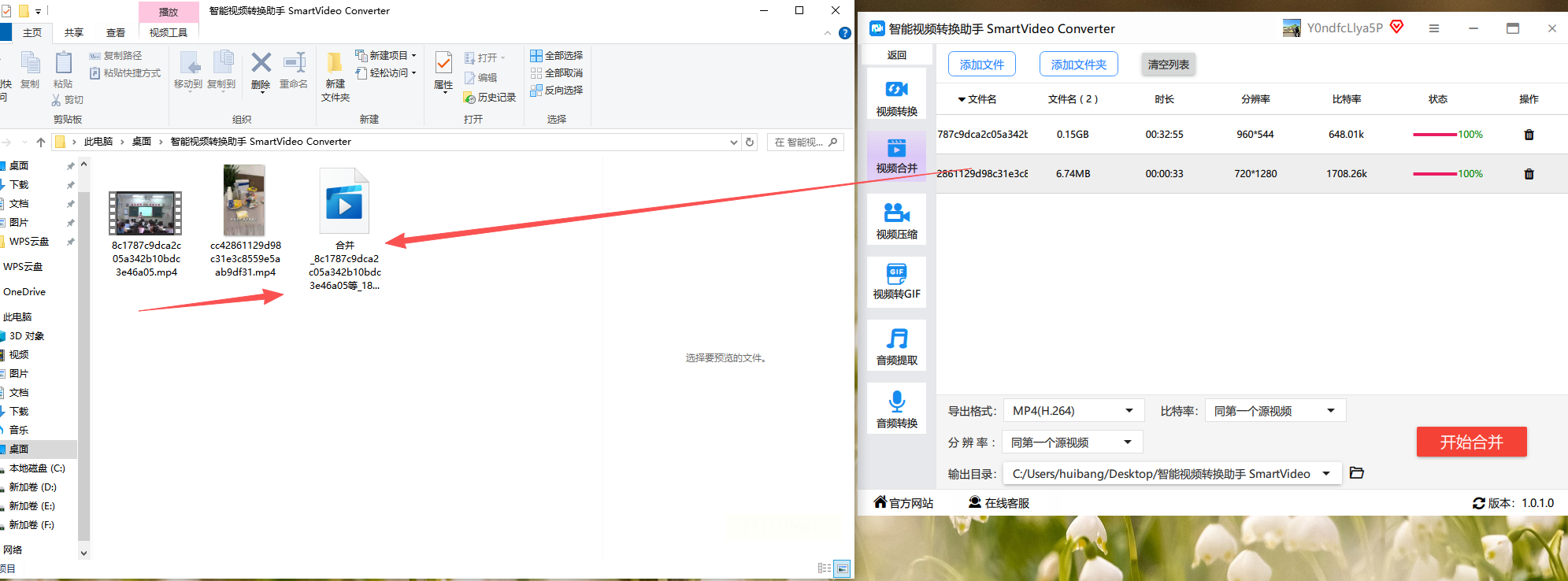Open the 官方网站 official website link

pos(903,503)
